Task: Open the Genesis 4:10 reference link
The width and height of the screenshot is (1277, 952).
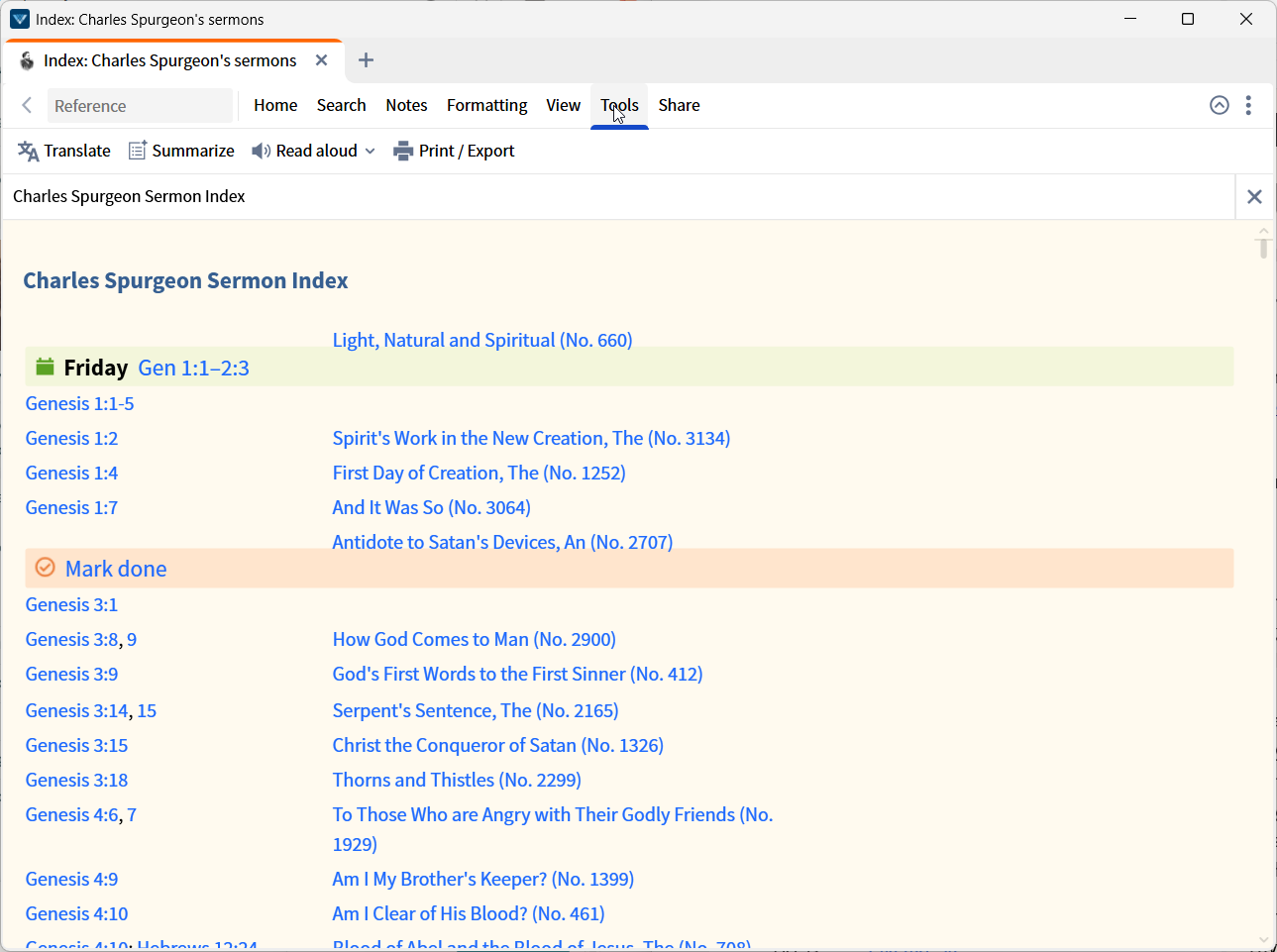Action: pos(76,913)
